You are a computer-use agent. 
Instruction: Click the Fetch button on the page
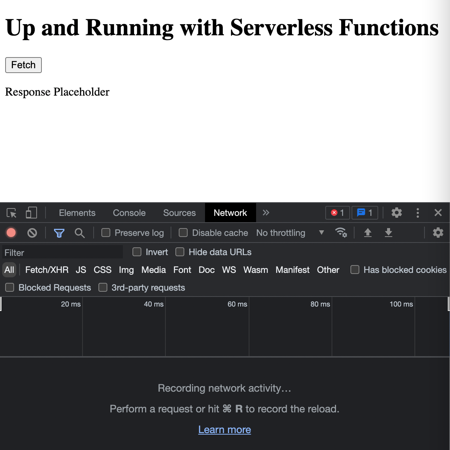point(23,65)
